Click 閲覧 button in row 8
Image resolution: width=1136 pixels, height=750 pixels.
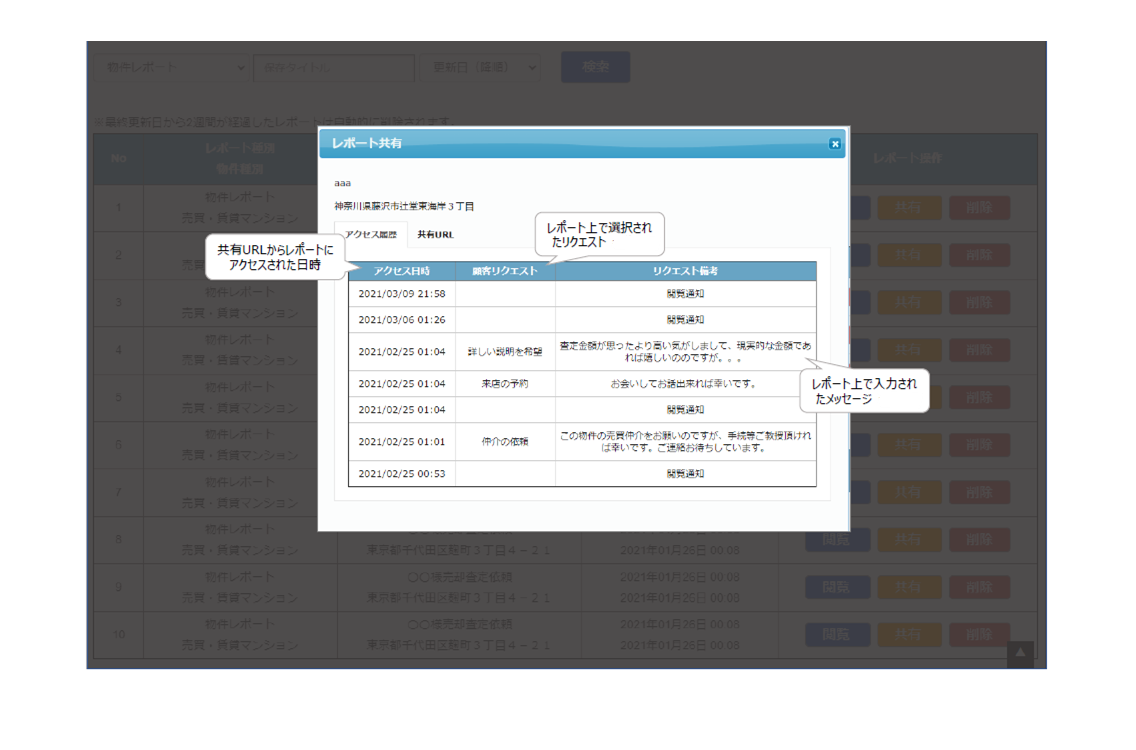click(x=836, y=539)
